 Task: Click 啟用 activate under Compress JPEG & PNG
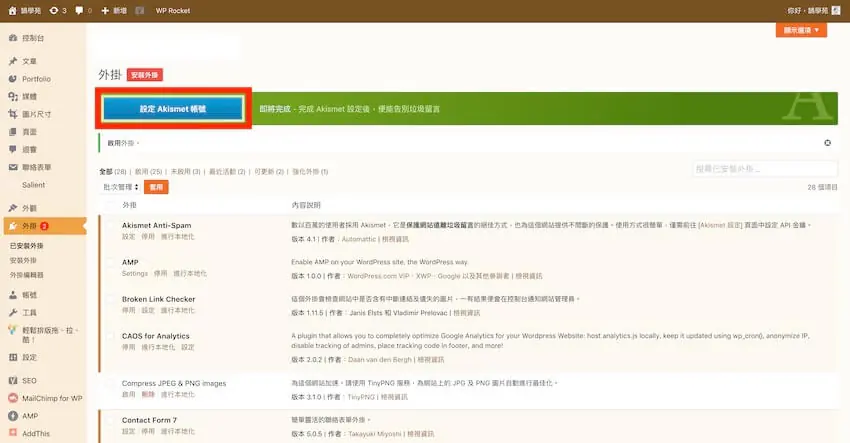pos(128,394)
